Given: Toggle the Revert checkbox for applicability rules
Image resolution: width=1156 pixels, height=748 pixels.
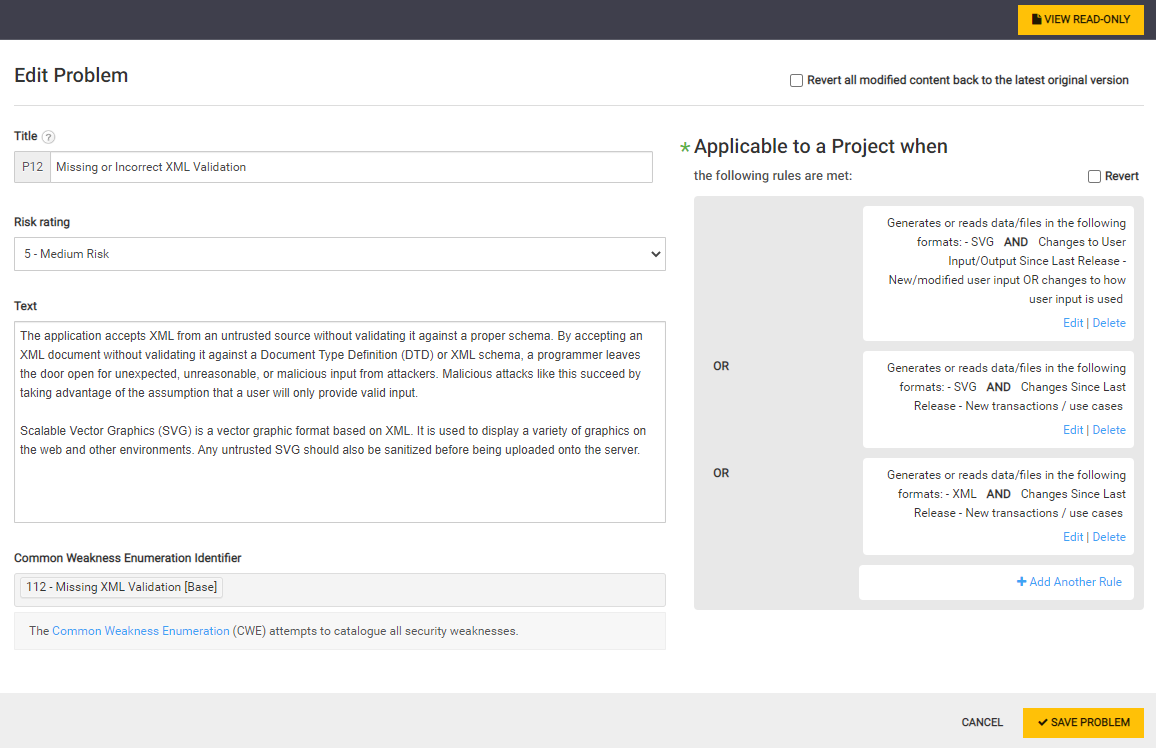Looking at the screenshot, I should pos(1094,176).
